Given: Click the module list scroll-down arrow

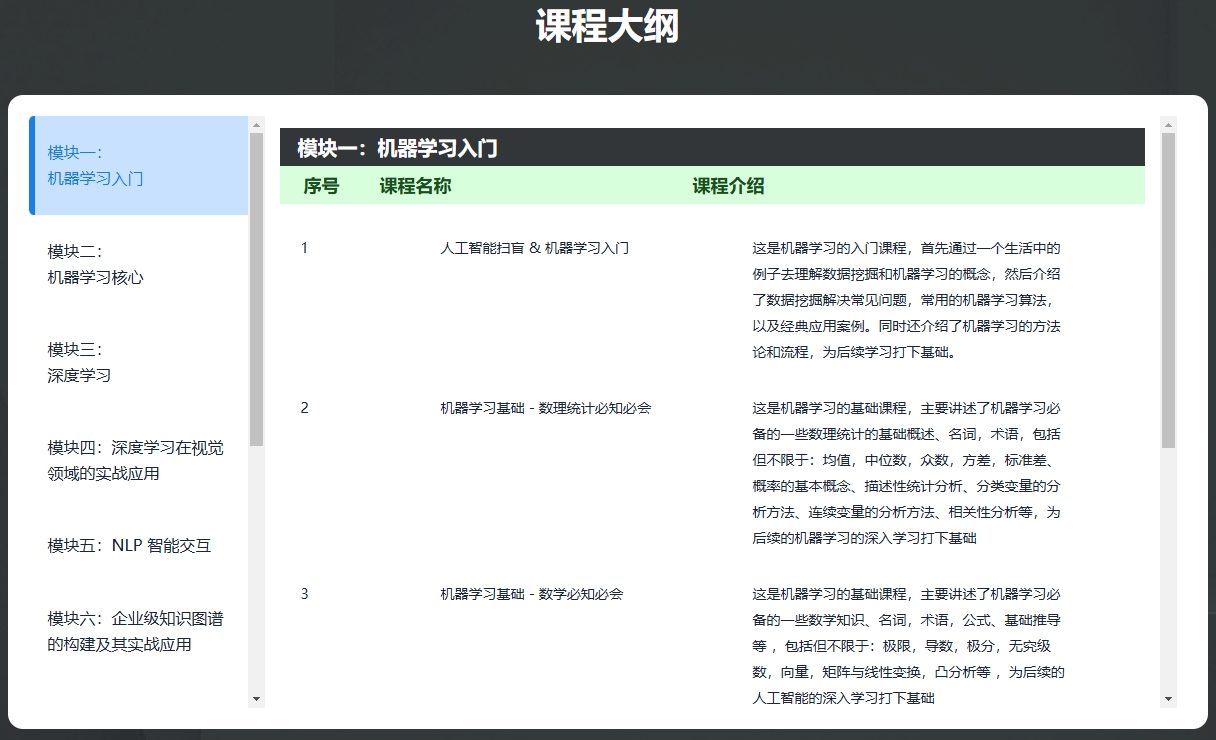Looking at the screenshot, I should pos(257,699).
